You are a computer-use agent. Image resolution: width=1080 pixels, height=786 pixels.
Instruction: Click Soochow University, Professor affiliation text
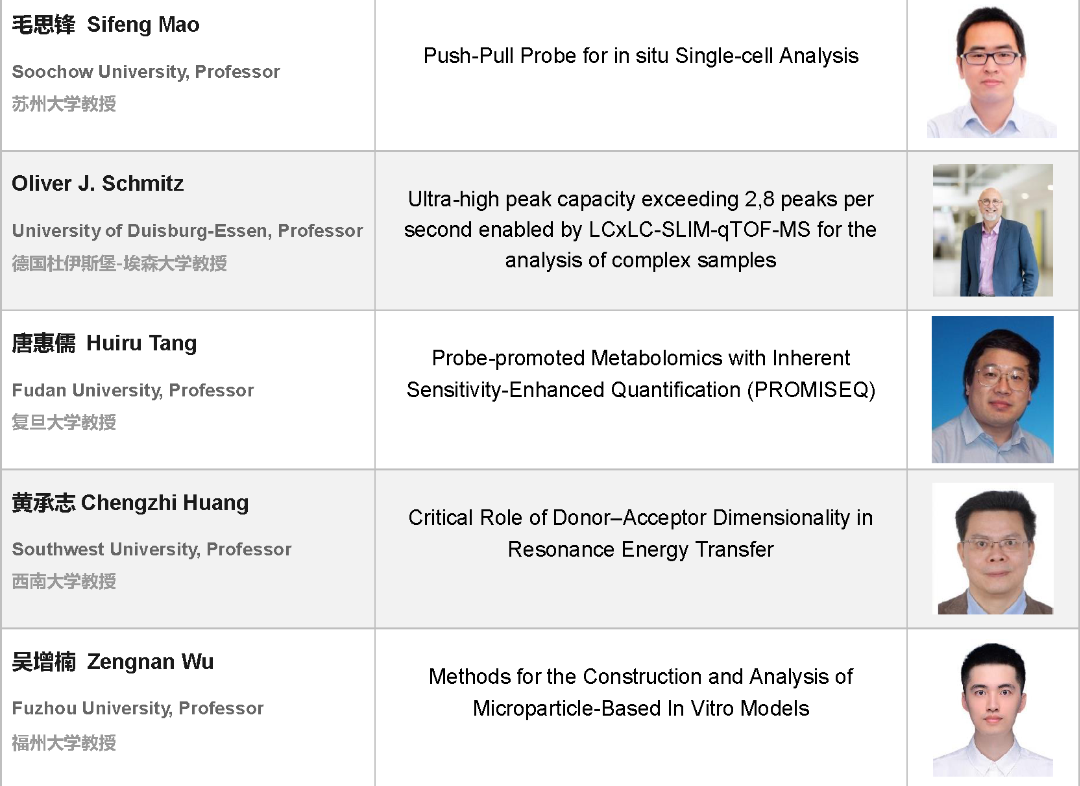point(146,72)
